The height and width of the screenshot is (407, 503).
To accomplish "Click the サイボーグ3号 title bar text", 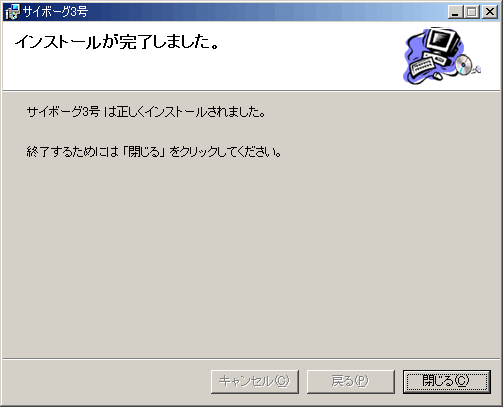I will click(55, 12).
